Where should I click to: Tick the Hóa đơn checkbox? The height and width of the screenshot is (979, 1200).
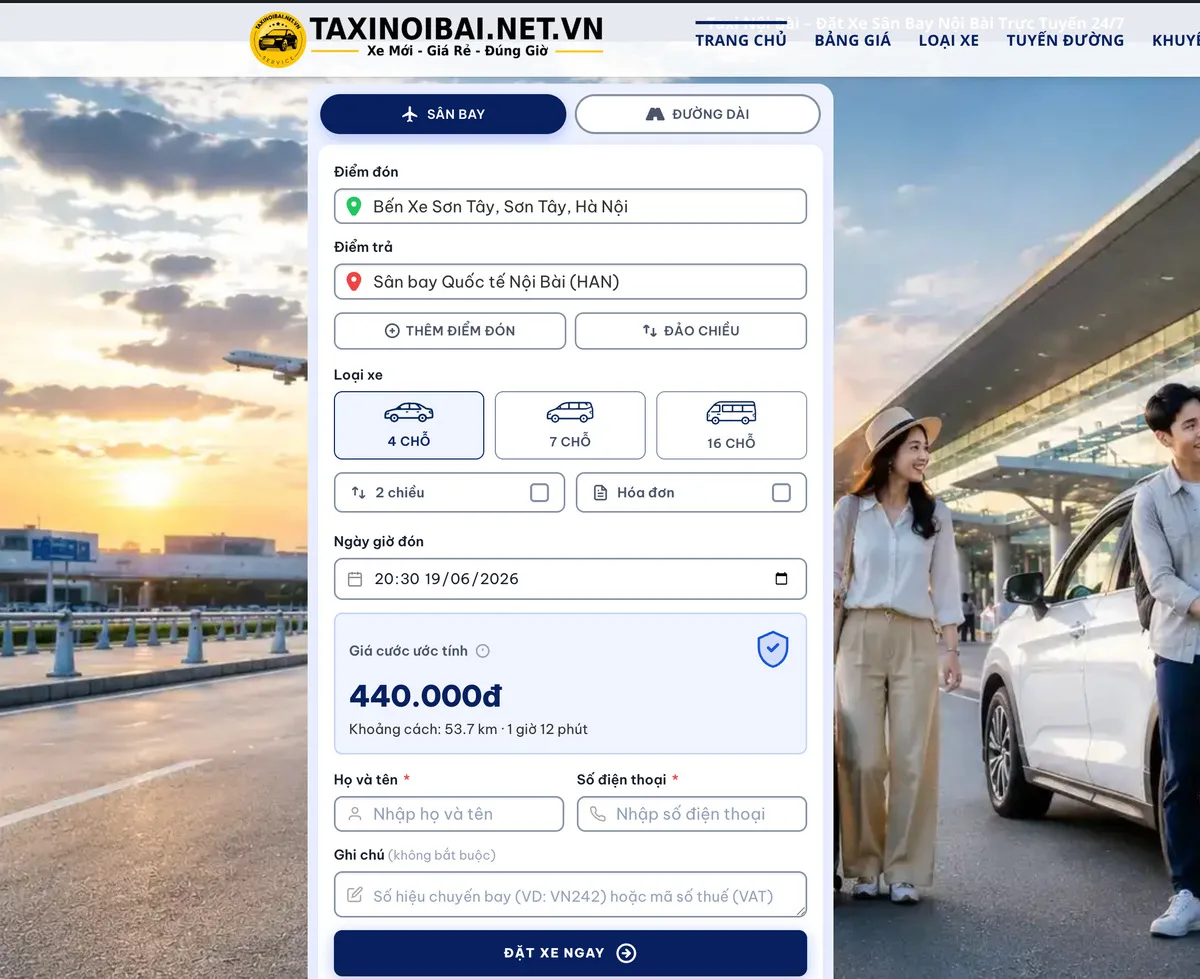coord(781,492)
